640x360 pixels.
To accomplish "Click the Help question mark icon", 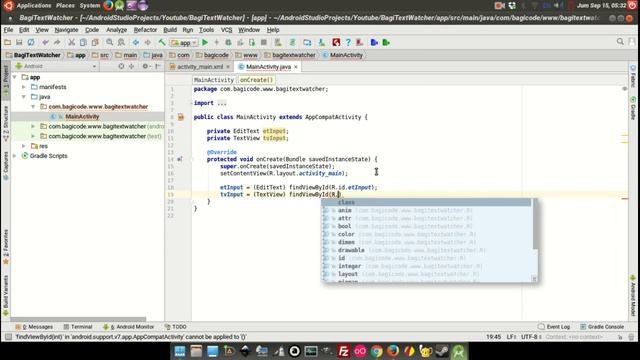I will [348, 42].
